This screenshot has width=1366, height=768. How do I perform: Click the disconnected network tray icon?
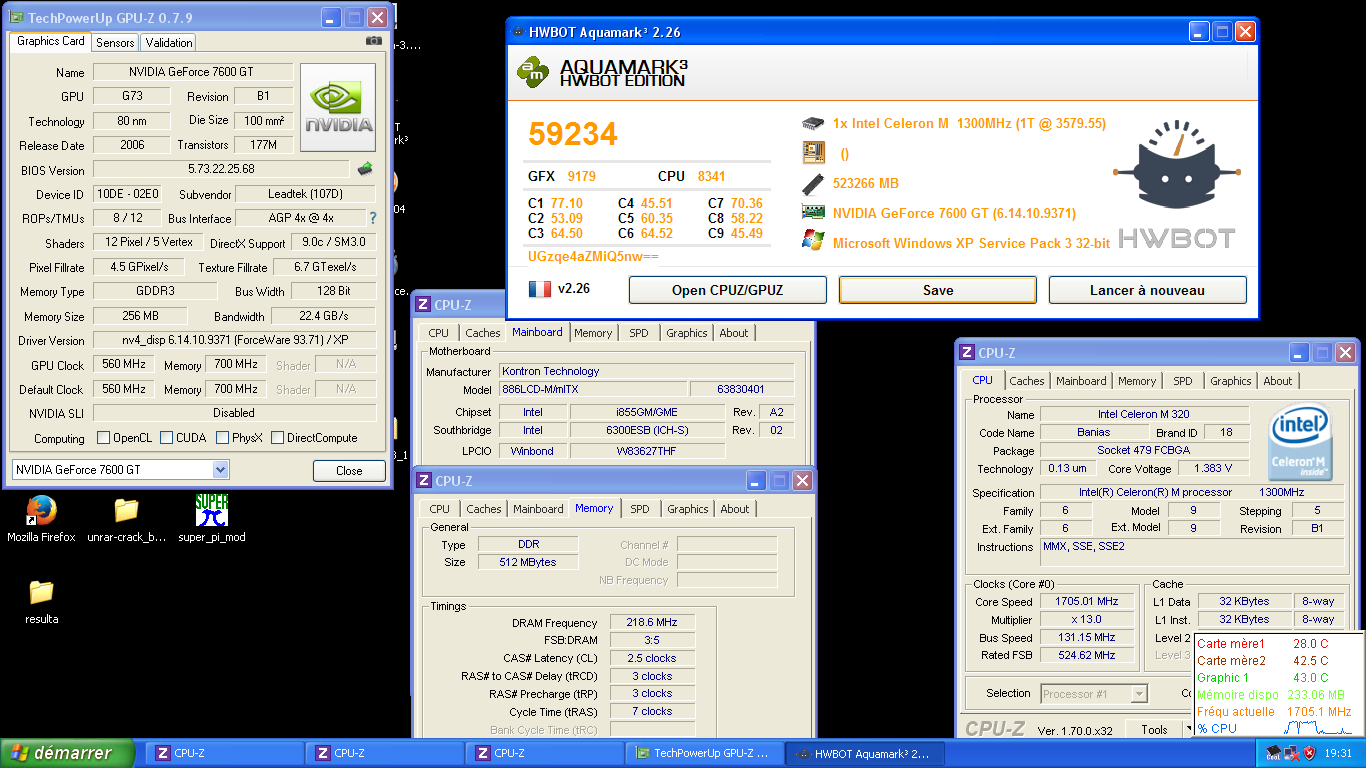click(x=1292, y=753)
